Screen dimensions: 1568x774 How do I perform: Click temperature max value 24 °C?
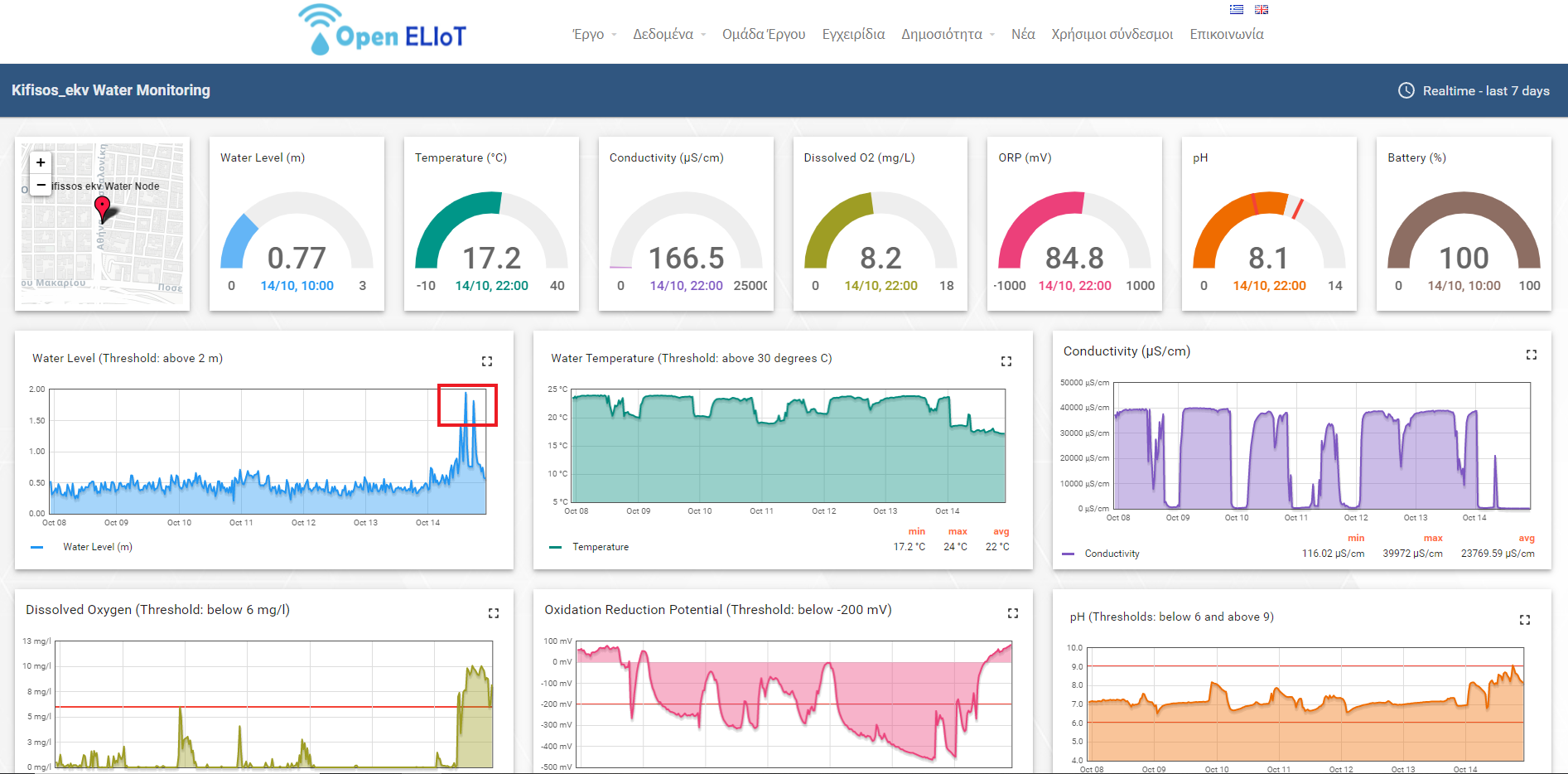(x=955, y=547)
